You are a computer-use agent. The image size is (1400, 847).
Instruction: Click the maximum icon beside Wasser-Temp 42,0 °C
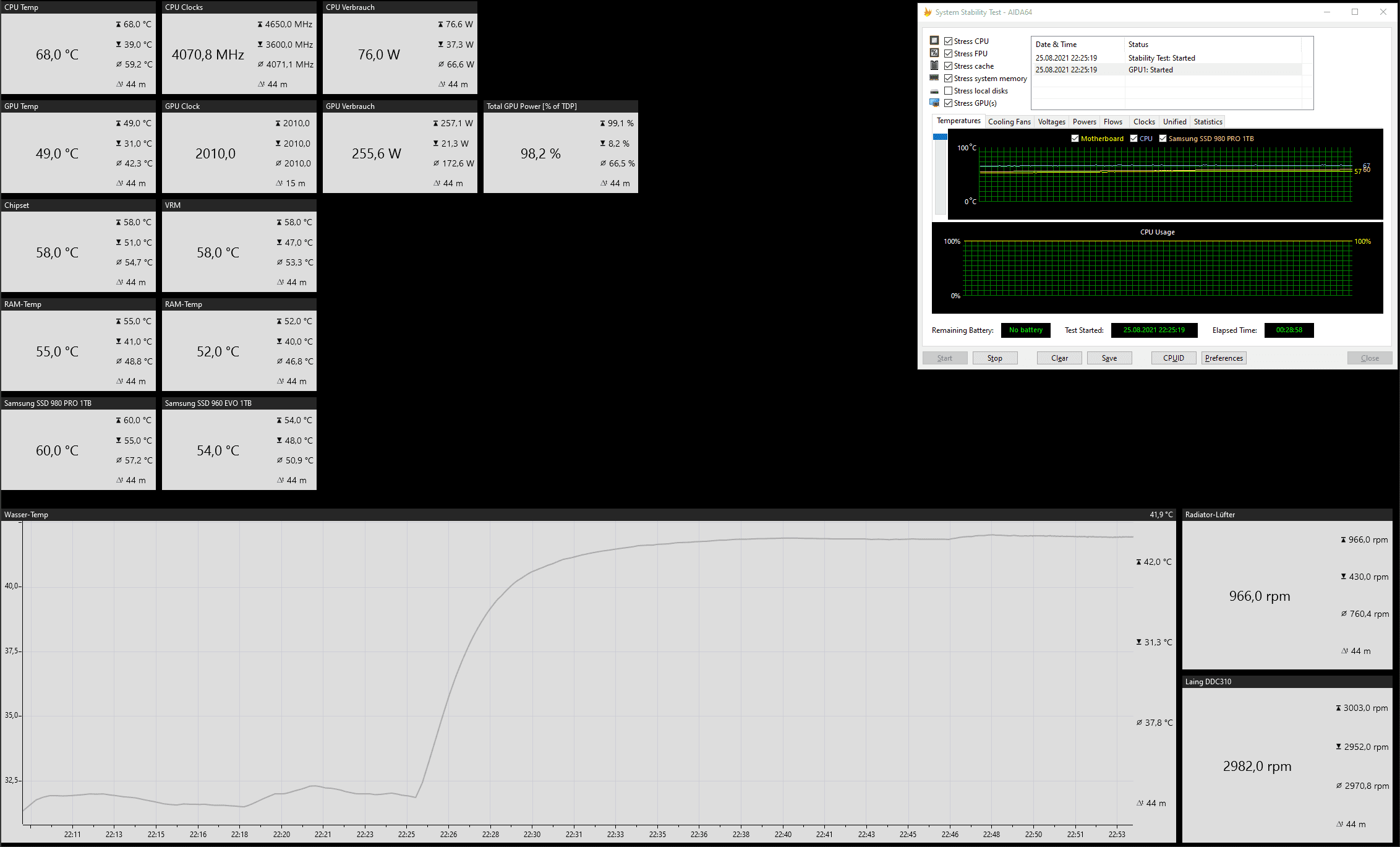[x=1139, y=562]
